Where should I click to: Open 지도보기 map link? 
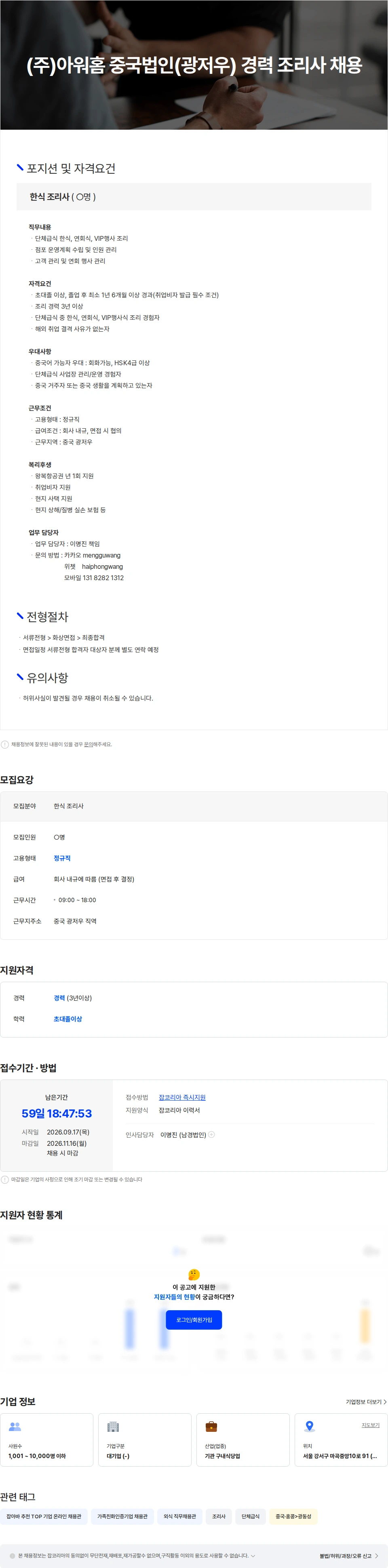pos(370,1425)
